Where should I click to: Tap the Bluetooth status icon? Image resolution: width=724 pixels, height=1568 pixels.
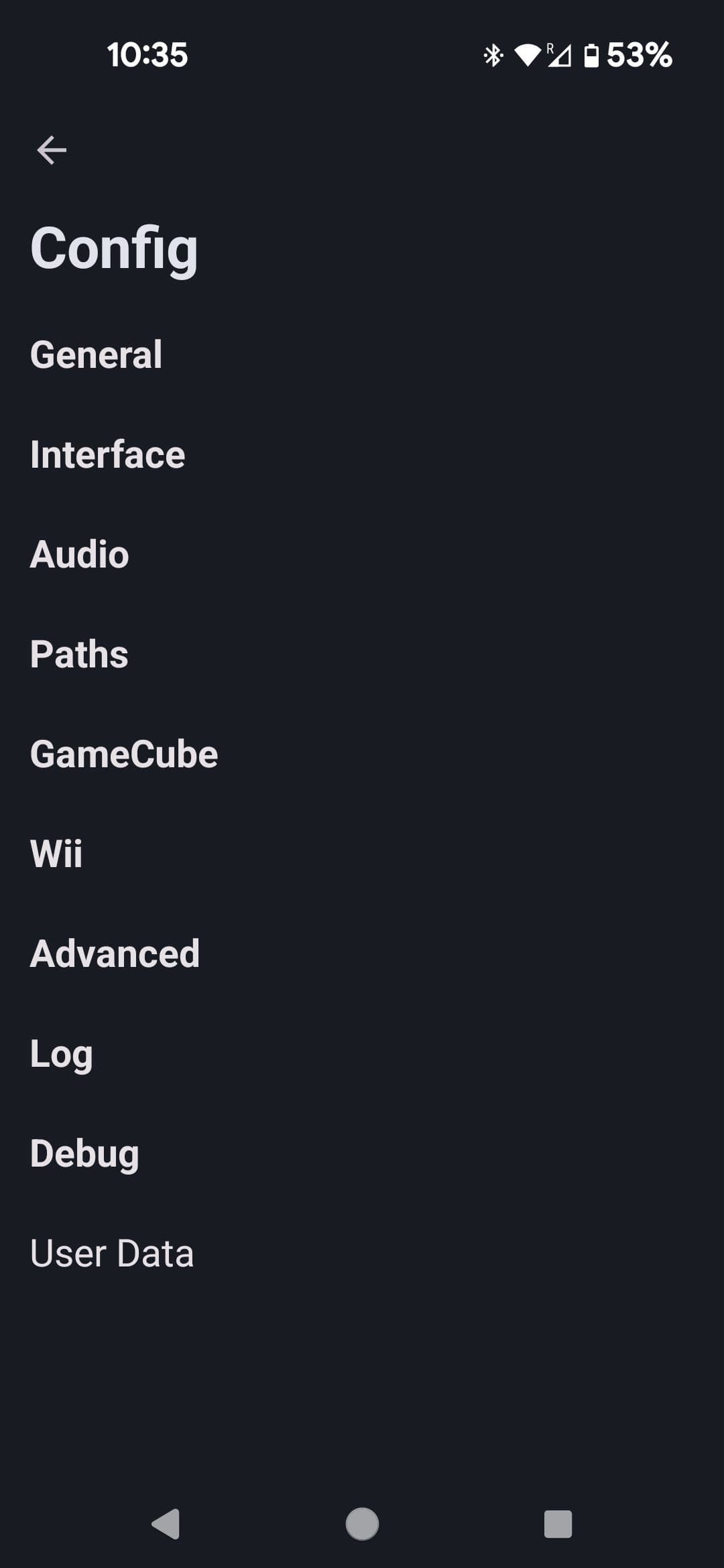click(493, 55)
